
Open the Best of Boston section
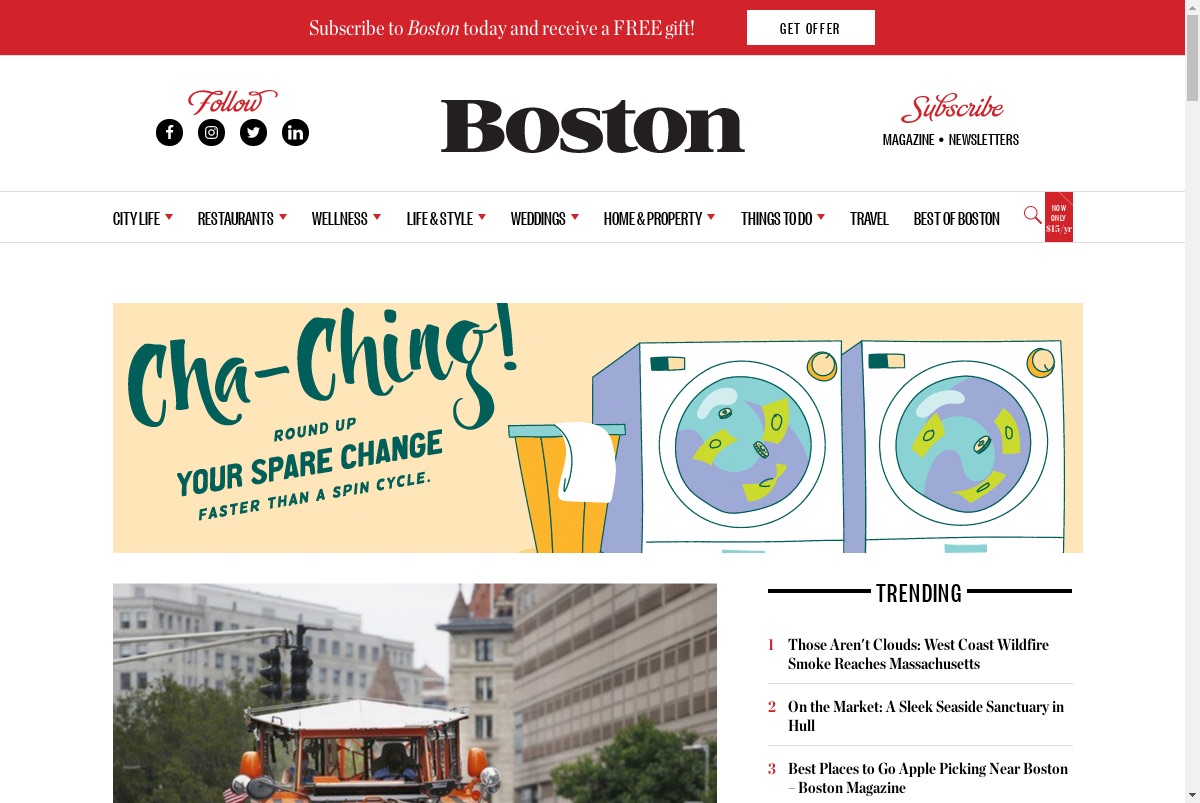click(956, 218)
